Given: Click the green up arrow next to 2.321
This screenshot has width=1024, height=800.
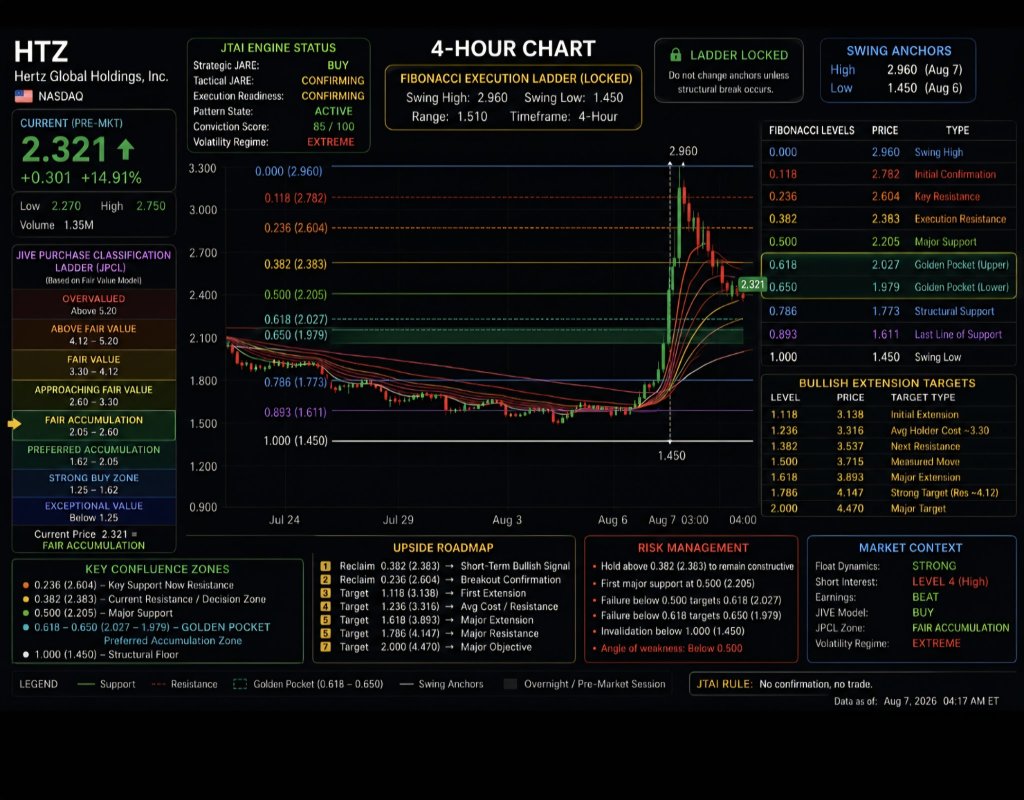Looking at the screenshot, I should [125, 150].
